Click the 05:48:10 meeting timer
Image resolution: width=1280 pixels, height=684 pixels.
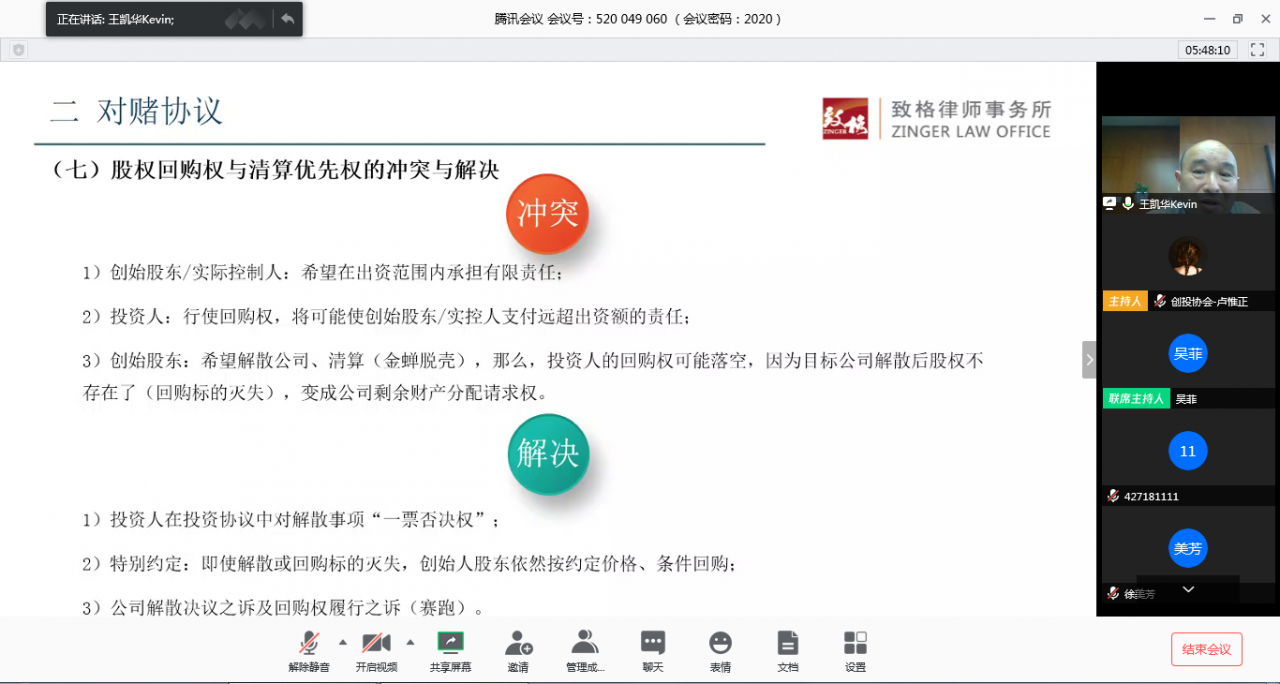1208,49
